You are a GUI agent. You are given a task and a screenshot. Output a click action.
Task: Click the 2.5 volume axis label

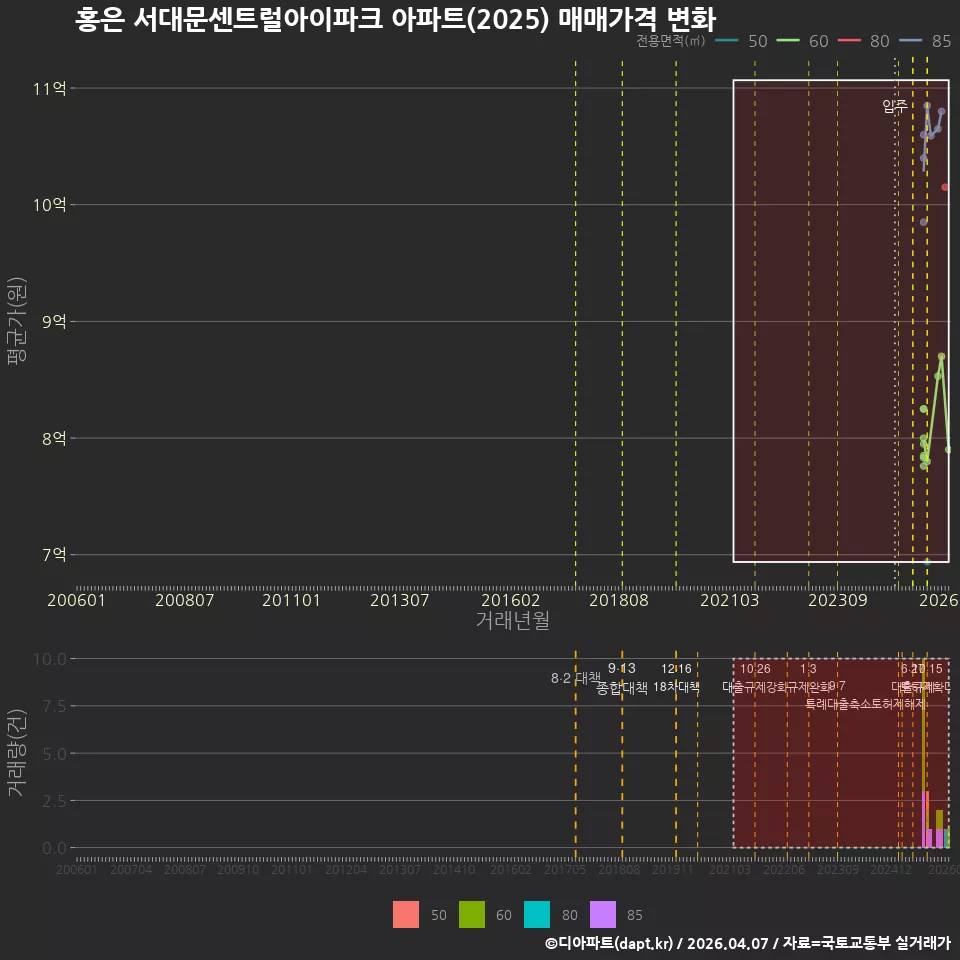pyautogui.click(x=54, y=801)
